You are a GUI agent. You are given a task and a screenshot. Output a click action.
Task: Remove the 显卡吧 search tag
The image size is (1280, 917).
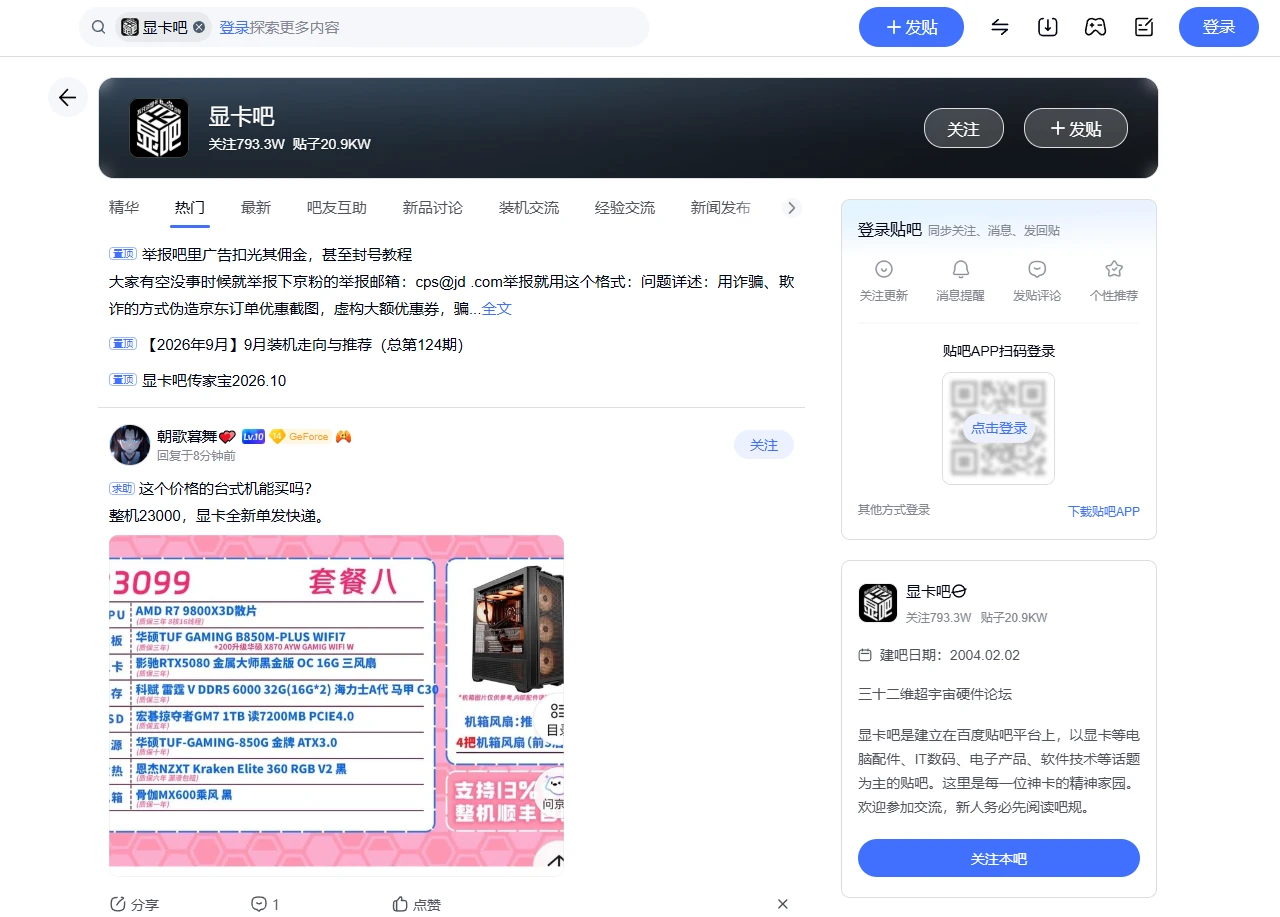point(199,27)
